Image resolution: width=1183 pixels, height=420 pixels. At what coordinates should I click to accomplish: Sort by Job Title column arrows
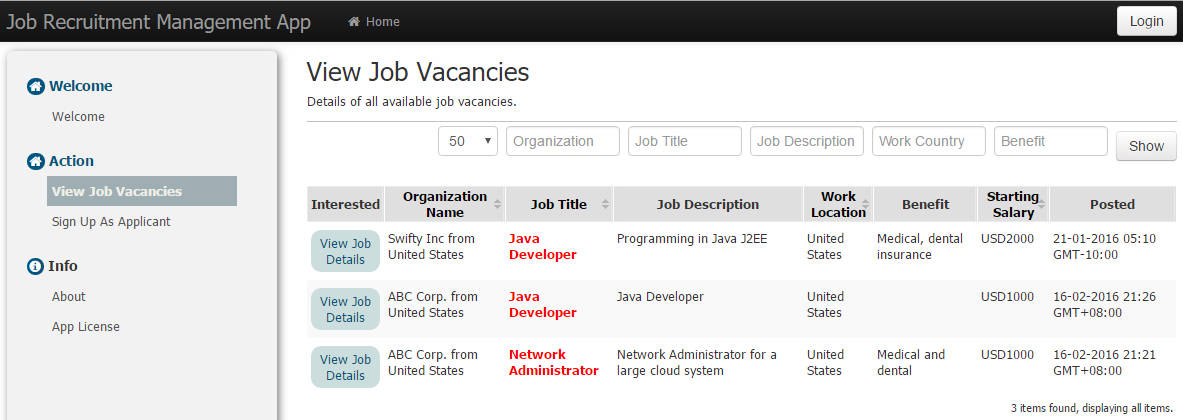tap(606, 204)
